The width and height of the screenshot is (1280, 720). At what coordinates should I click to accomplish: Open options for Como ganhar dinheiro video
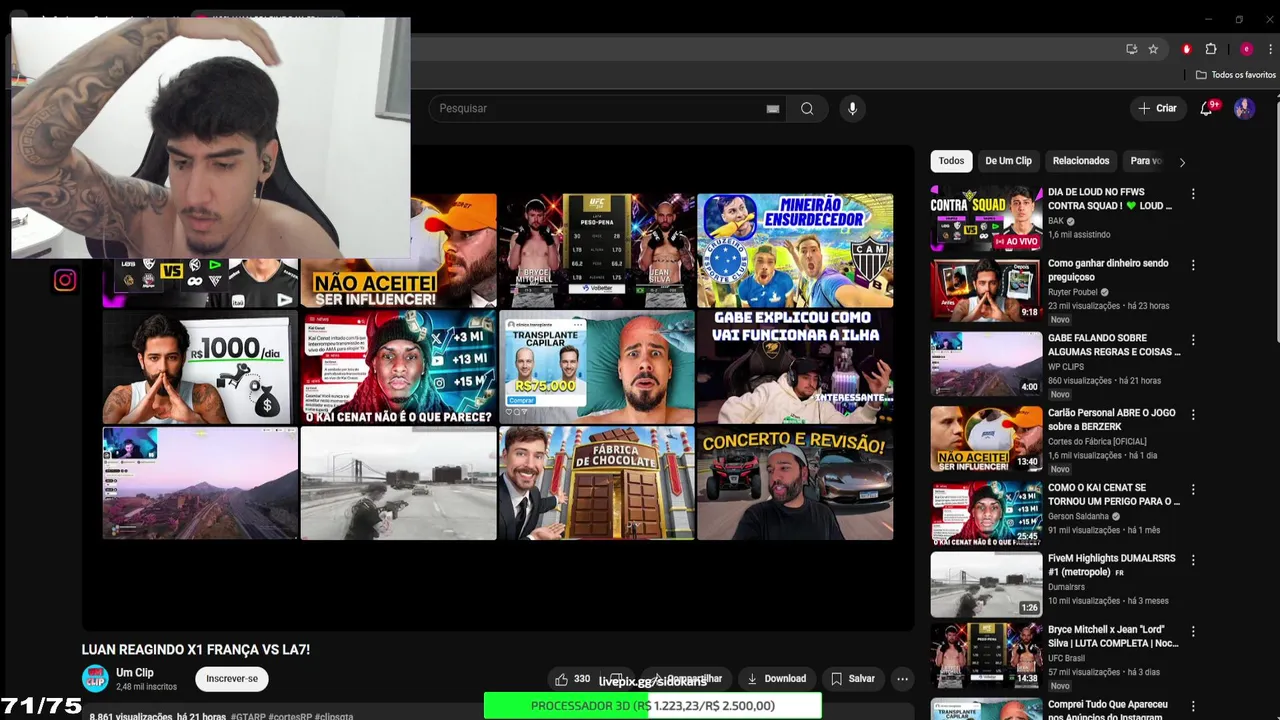click(1193, 265)
